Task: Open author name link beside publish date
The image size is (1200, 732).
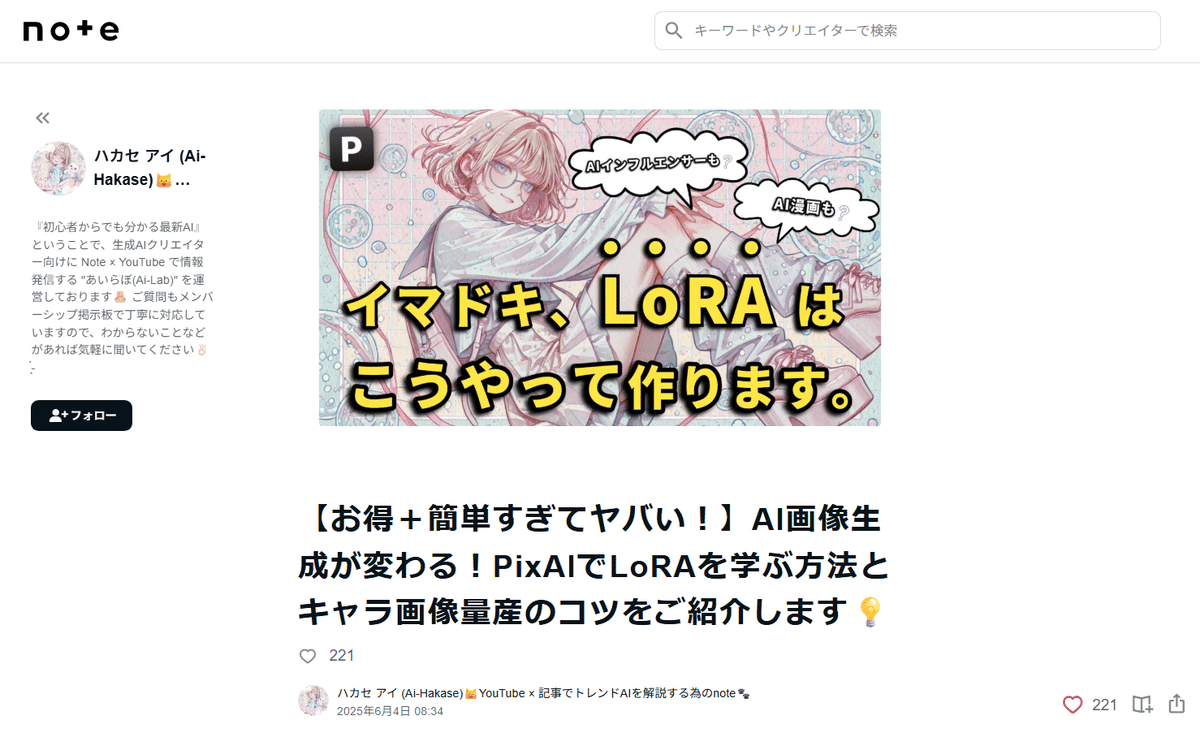Action: (543, 692)
